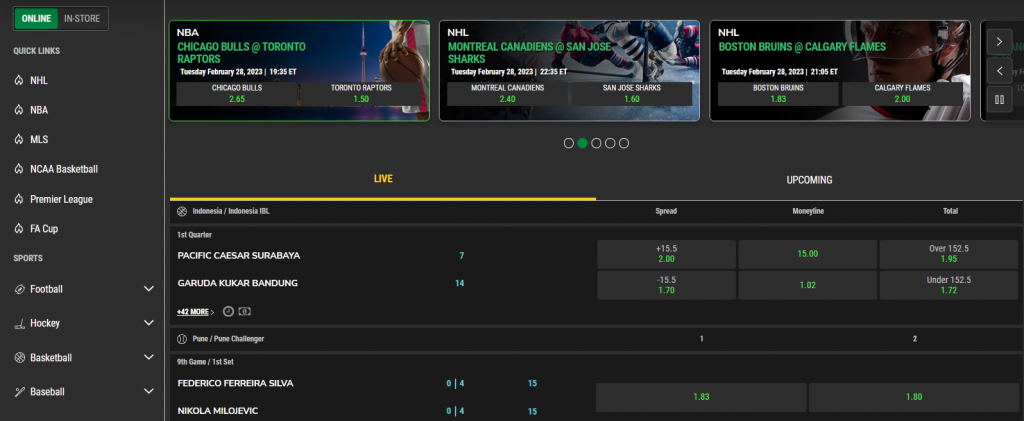Open FA Cup quick link

click(44, 229)
